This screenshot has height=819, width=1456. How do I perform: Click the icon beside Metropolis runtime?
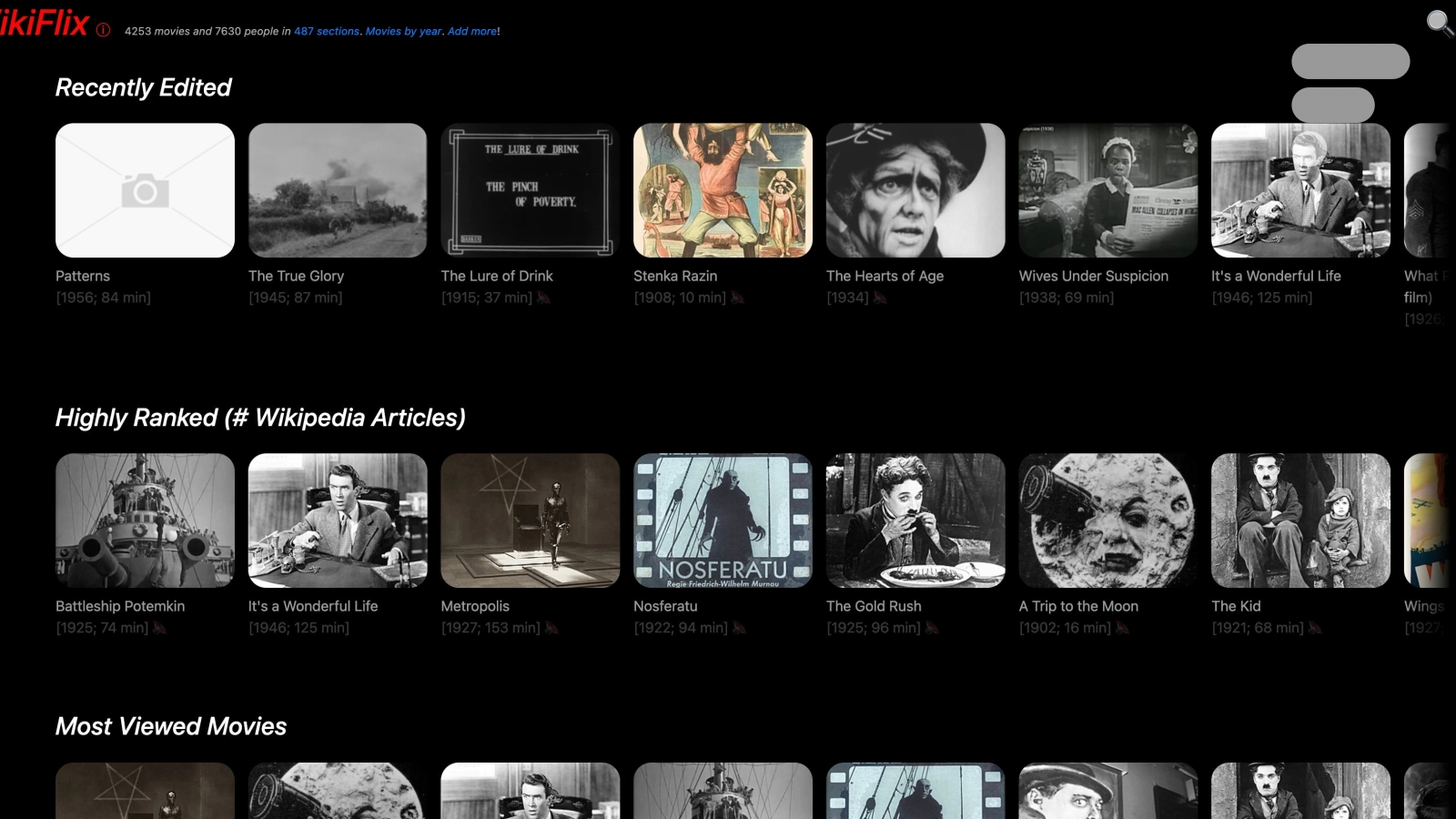[x=551, y=628]
